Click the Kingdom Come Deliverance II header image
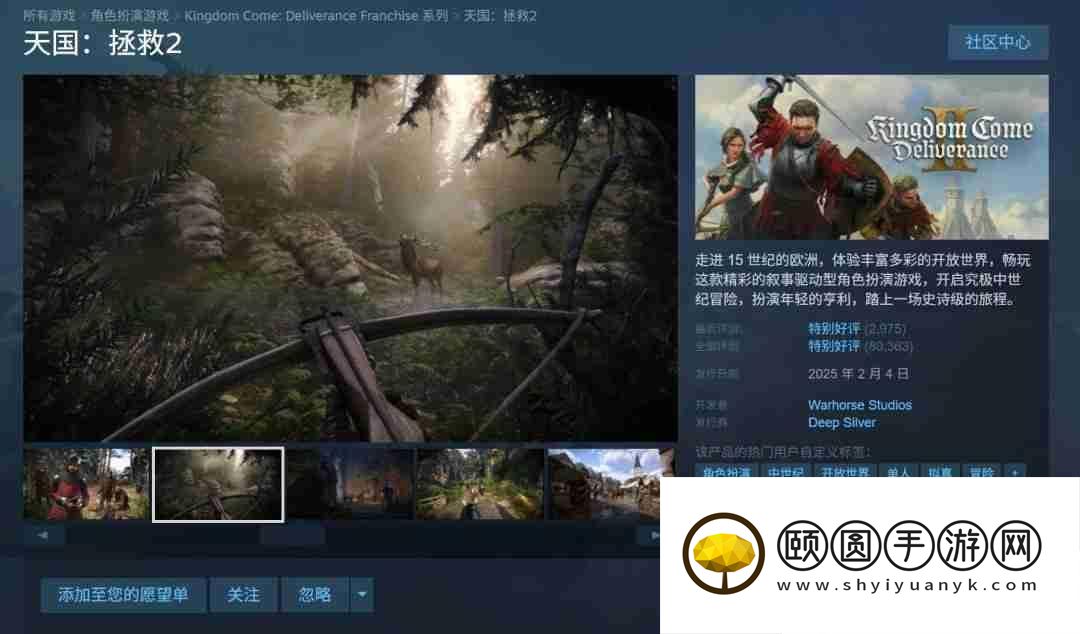Viewport: 1080px width, 634px height. tap(871, 157)
